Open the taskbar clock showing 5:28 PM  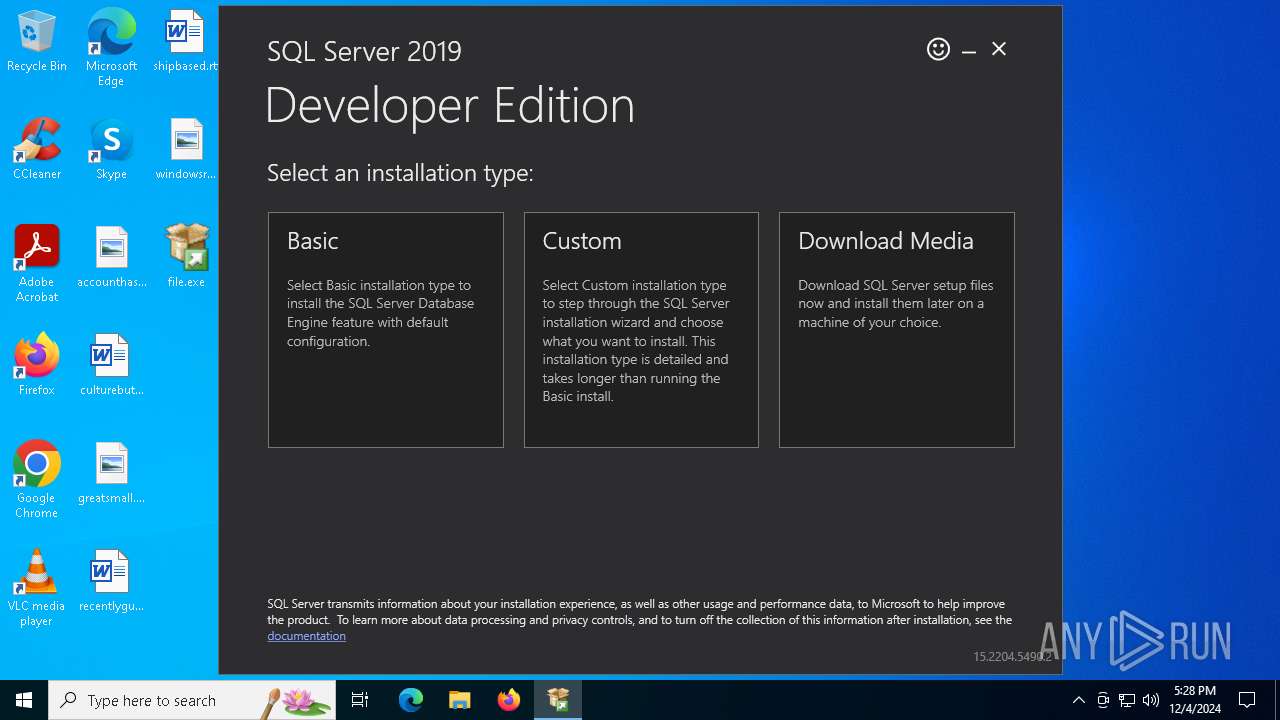[x=1195, y=700]
